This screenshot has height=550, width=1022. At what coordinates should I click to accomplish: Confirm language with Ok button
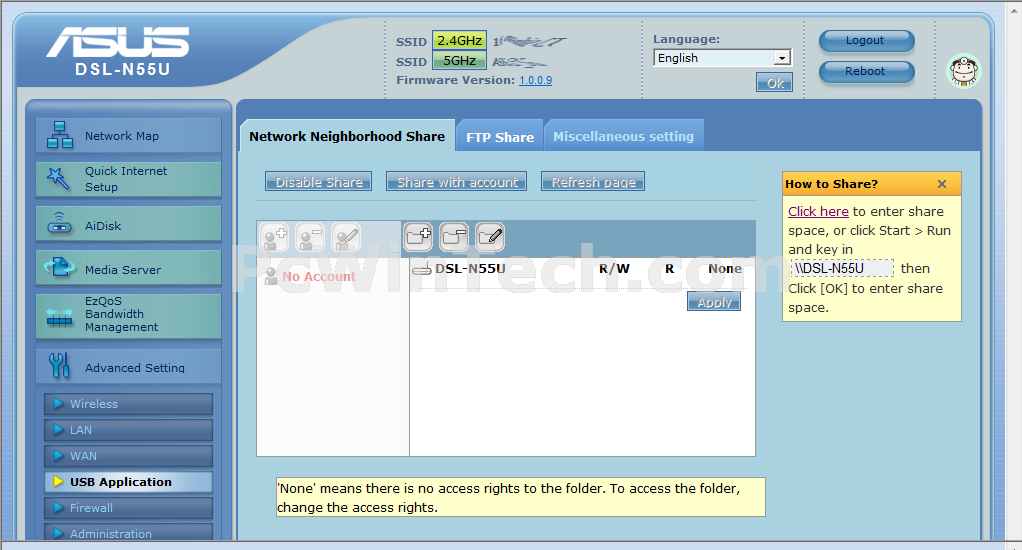(x=775, y=83)
